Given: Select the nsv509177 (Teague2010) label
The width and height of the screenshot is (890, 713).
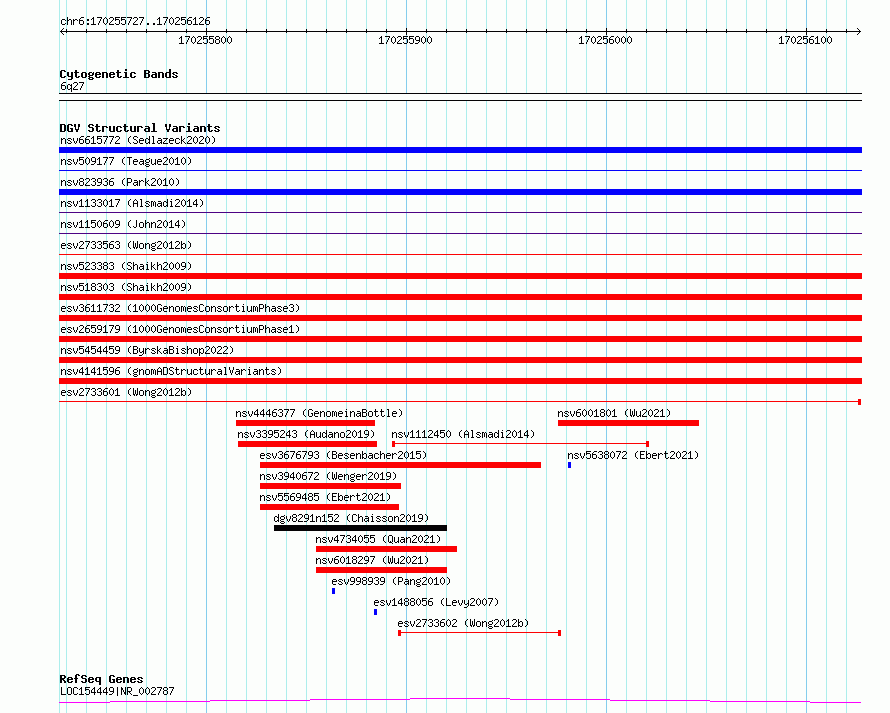Looking at the screenshot, I should [126, 161].
